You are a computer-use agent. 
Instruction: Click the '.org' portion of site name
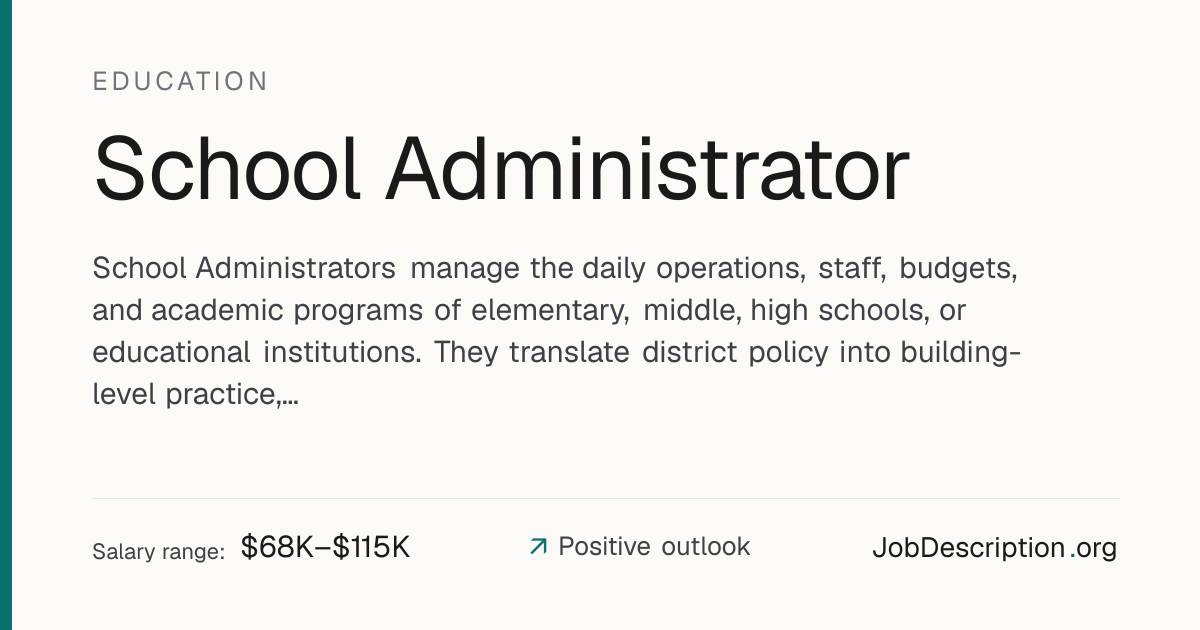pyautogui.click(x=1093, y=549)
